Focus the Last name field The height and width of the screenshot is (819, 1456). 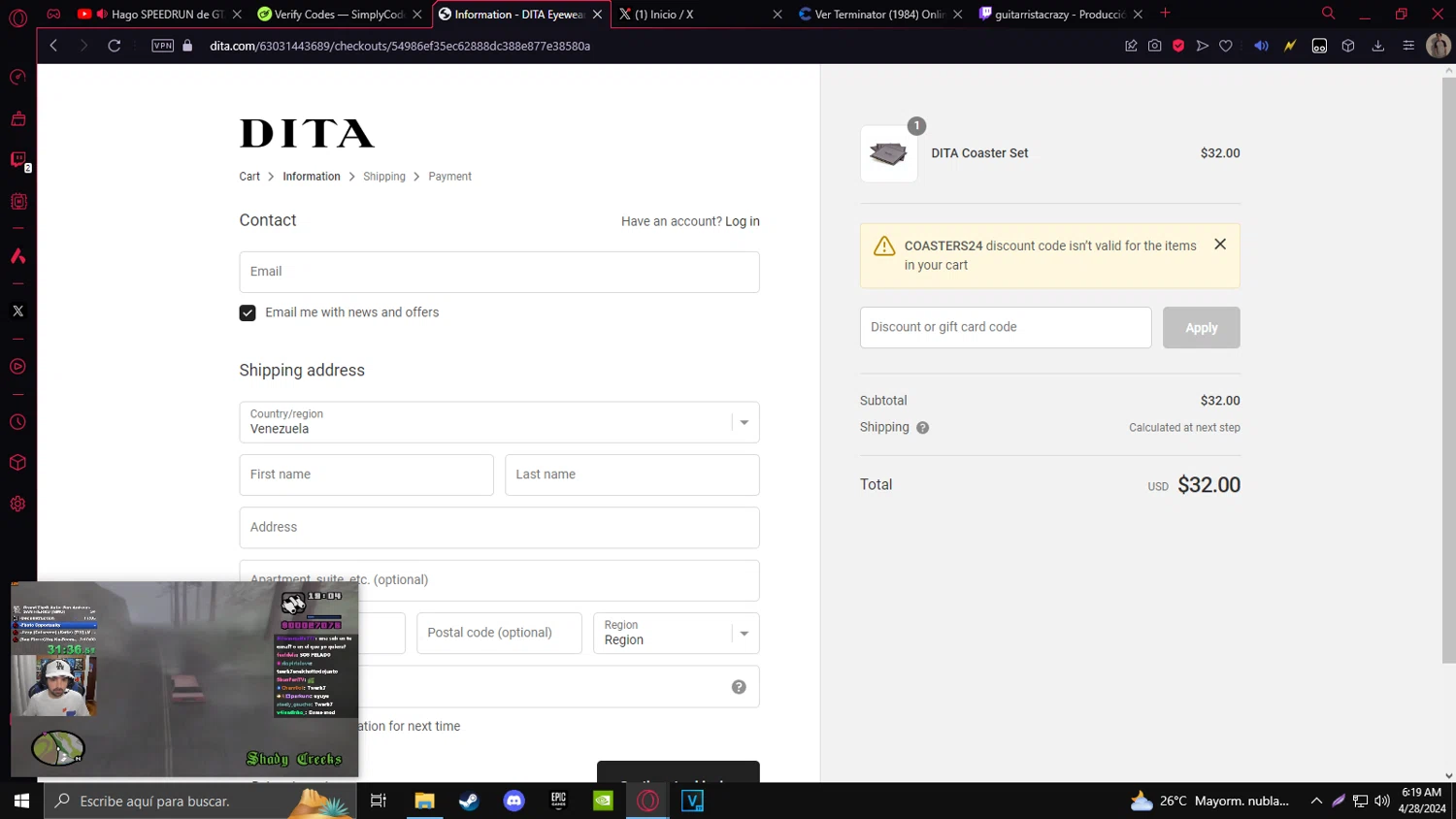point(632,475)
